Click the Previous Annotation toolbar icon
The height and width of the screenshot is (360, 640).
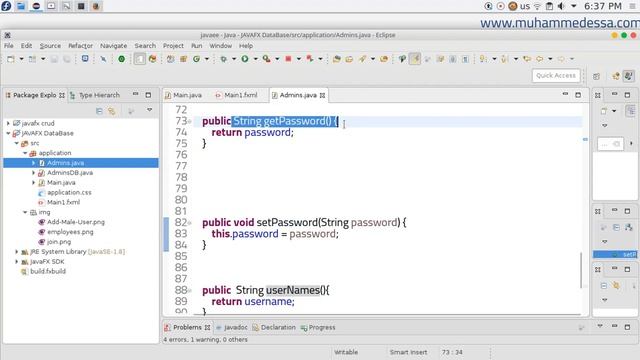coord(504,59)
